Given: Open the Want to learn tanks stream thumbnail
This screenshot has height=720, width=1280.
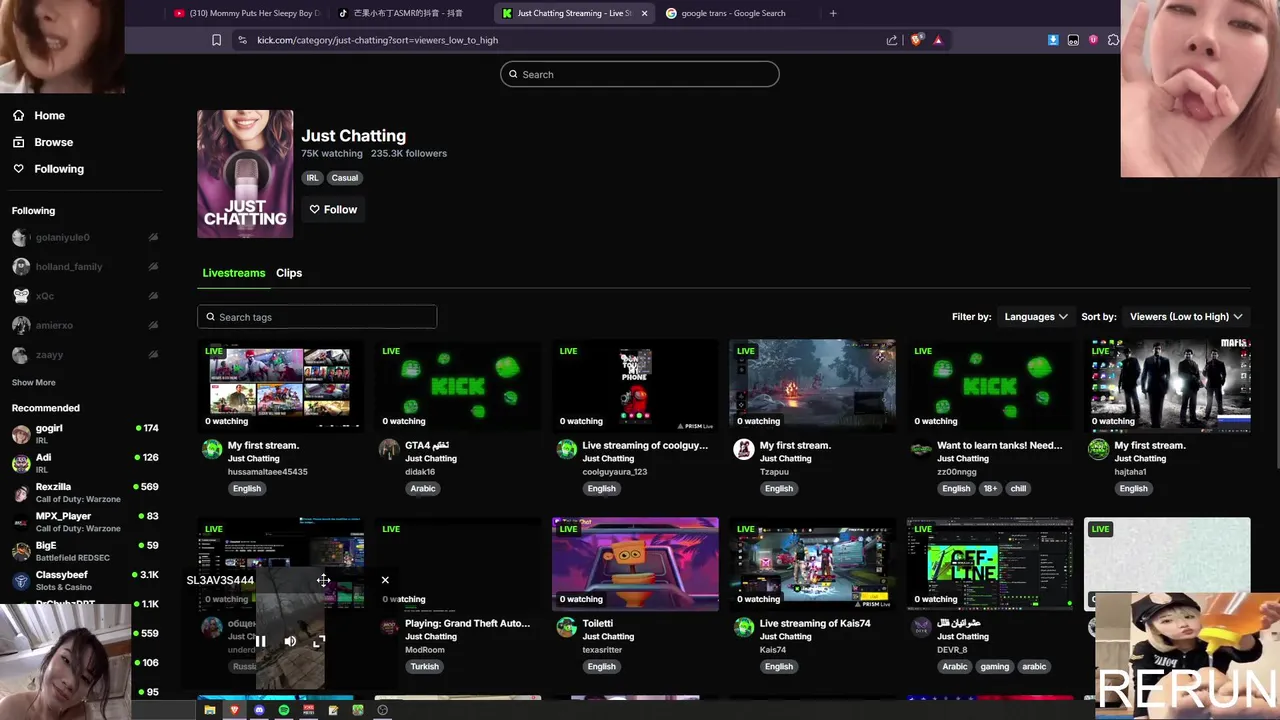Looking at the screenshot, I should [990, 386].
